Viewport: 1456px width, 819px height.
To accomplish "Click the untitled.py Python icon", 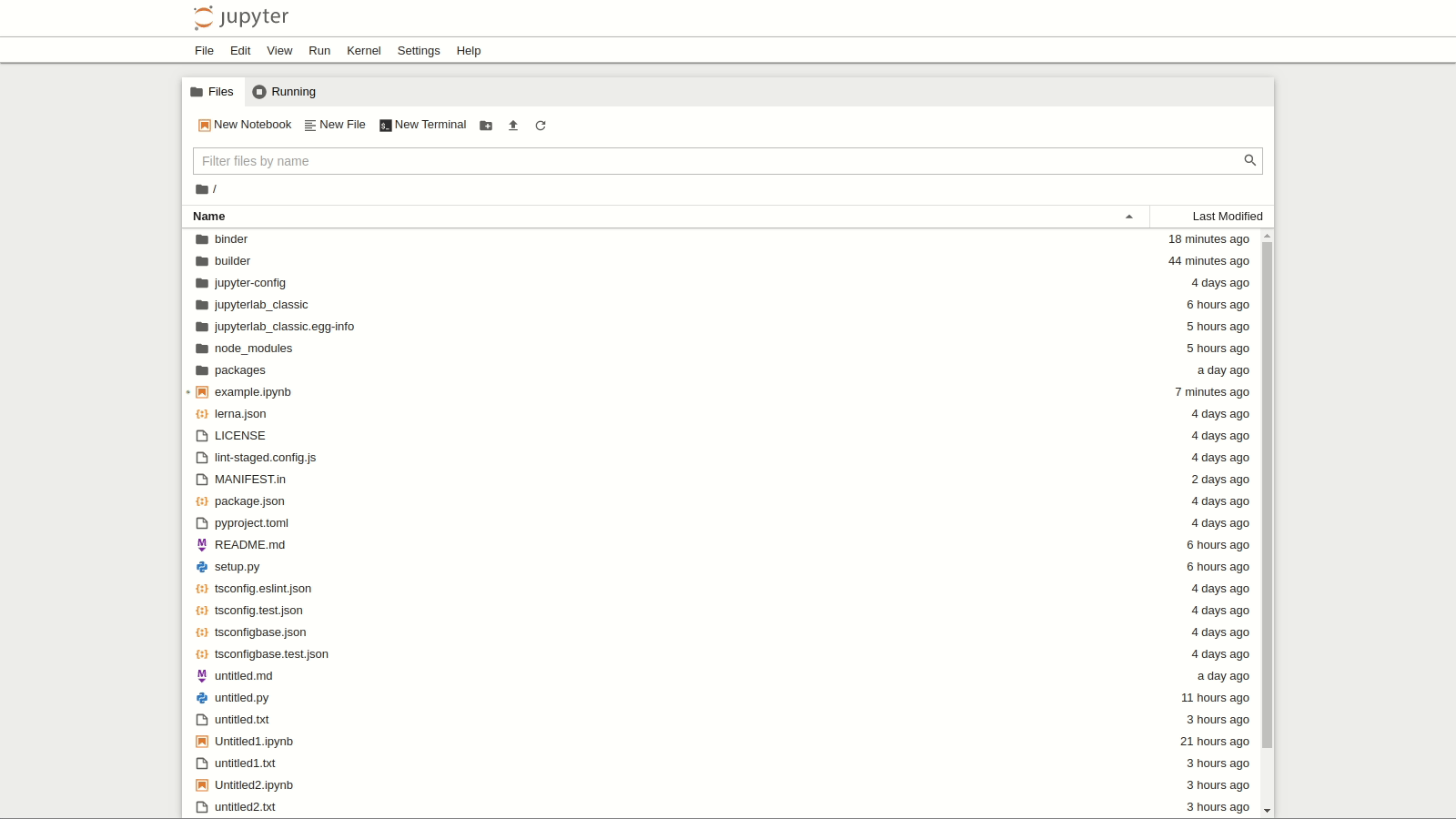I will (x=202, y=698).
